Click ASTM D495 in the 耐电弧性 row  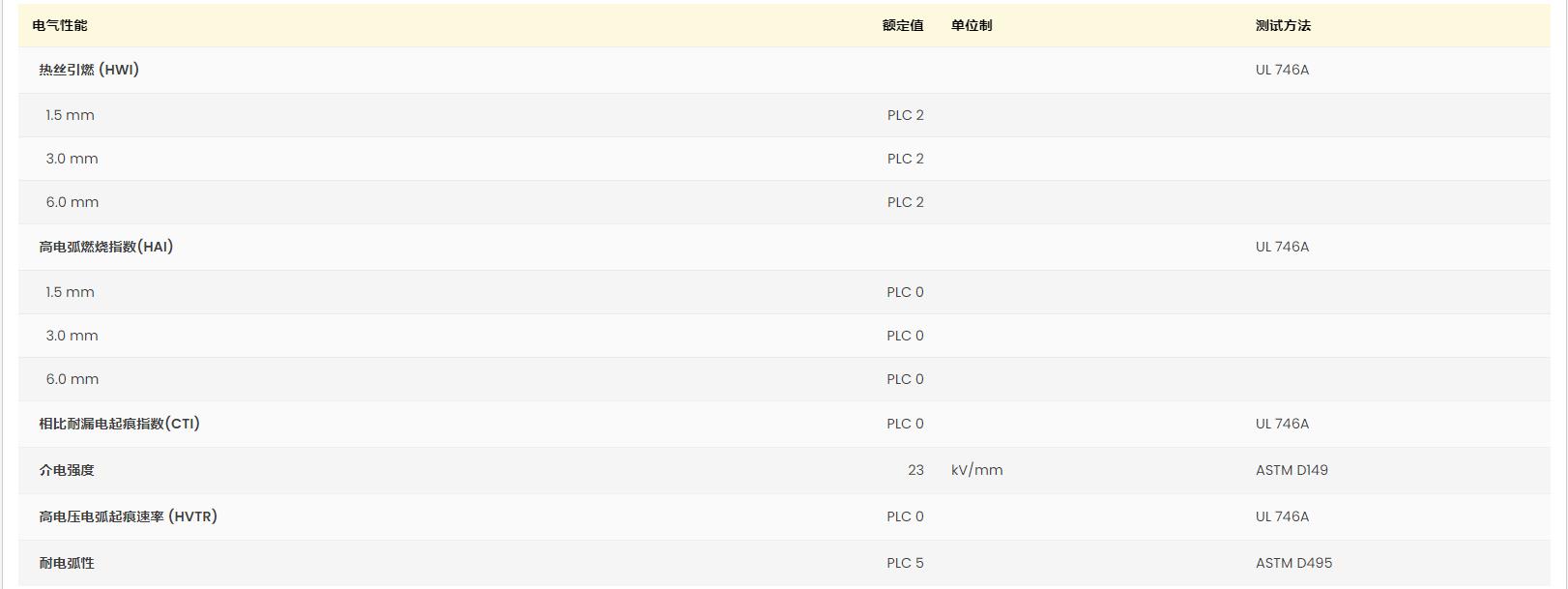coord(1293,563)
